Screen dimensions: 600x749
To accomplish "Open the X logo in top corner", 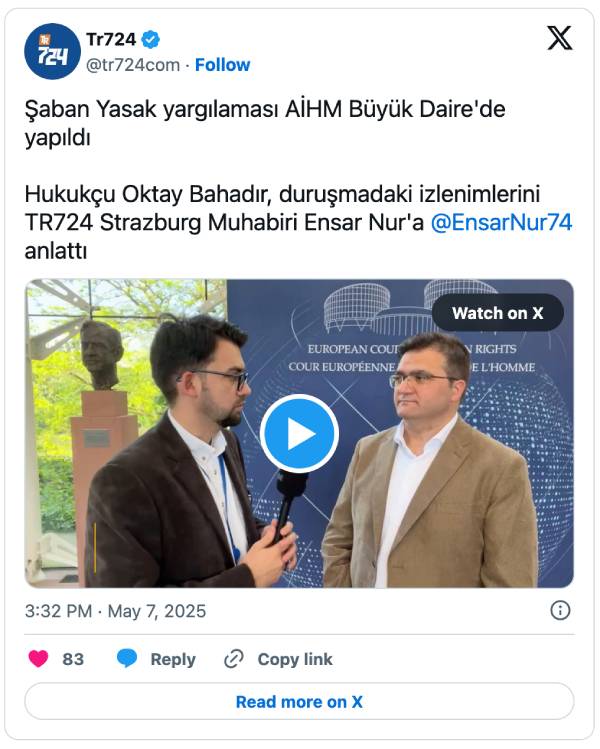I will tap(559, 38).
